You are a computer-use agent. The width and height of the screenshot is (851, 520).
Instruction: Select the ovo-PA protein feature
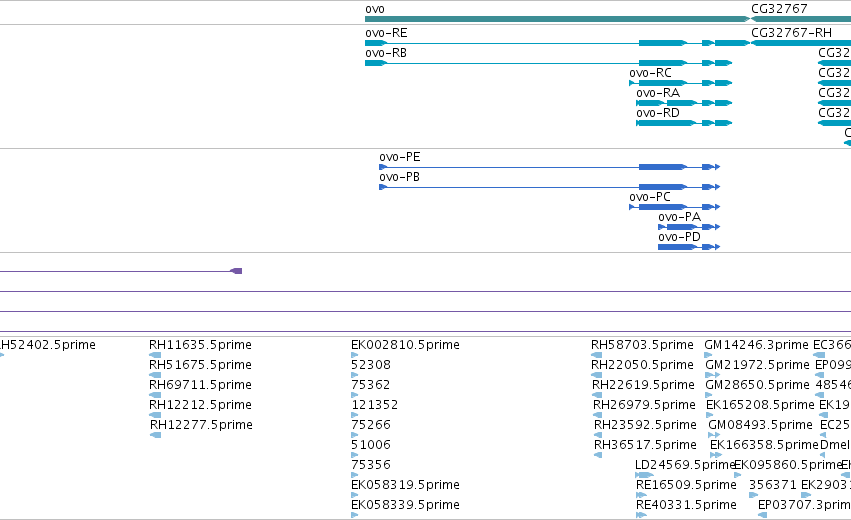pyautogui.click(x=689, y=227)
